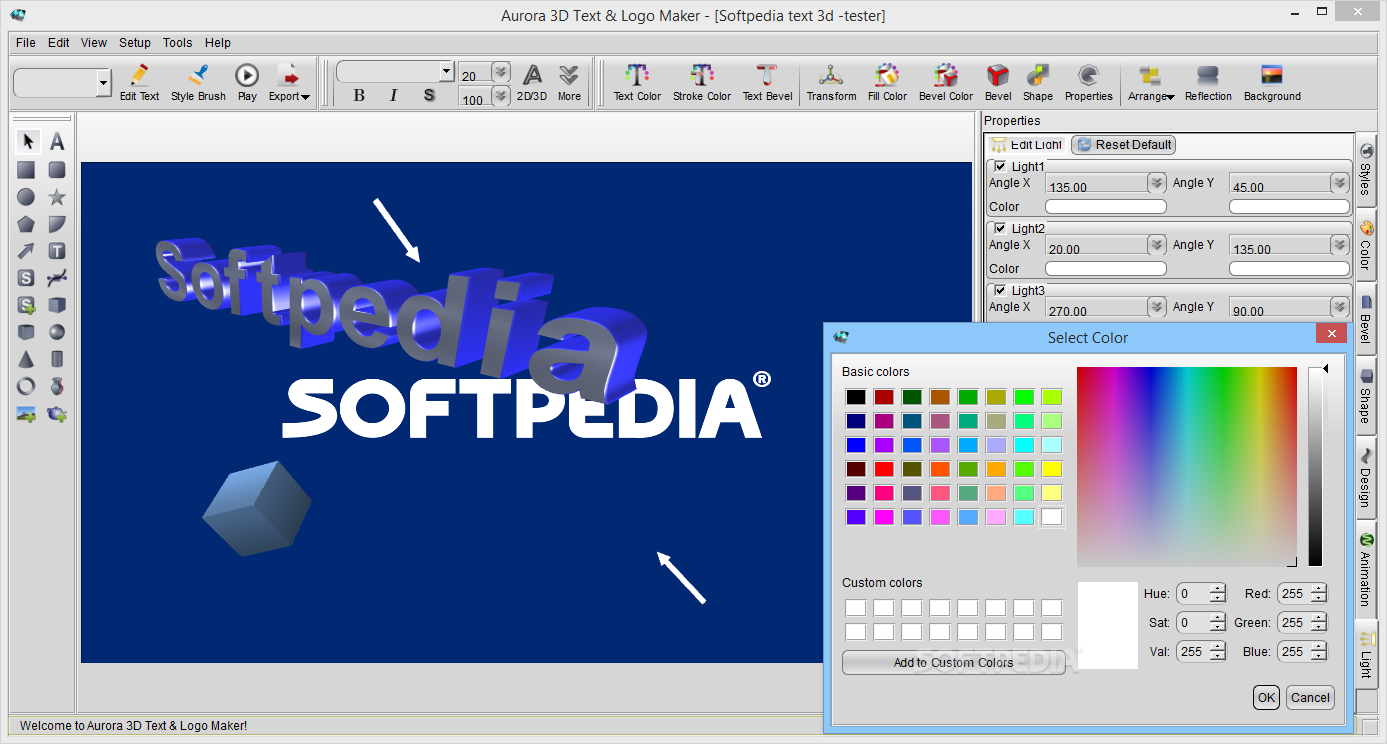Select the arrow pointer tool

point(27,142)
